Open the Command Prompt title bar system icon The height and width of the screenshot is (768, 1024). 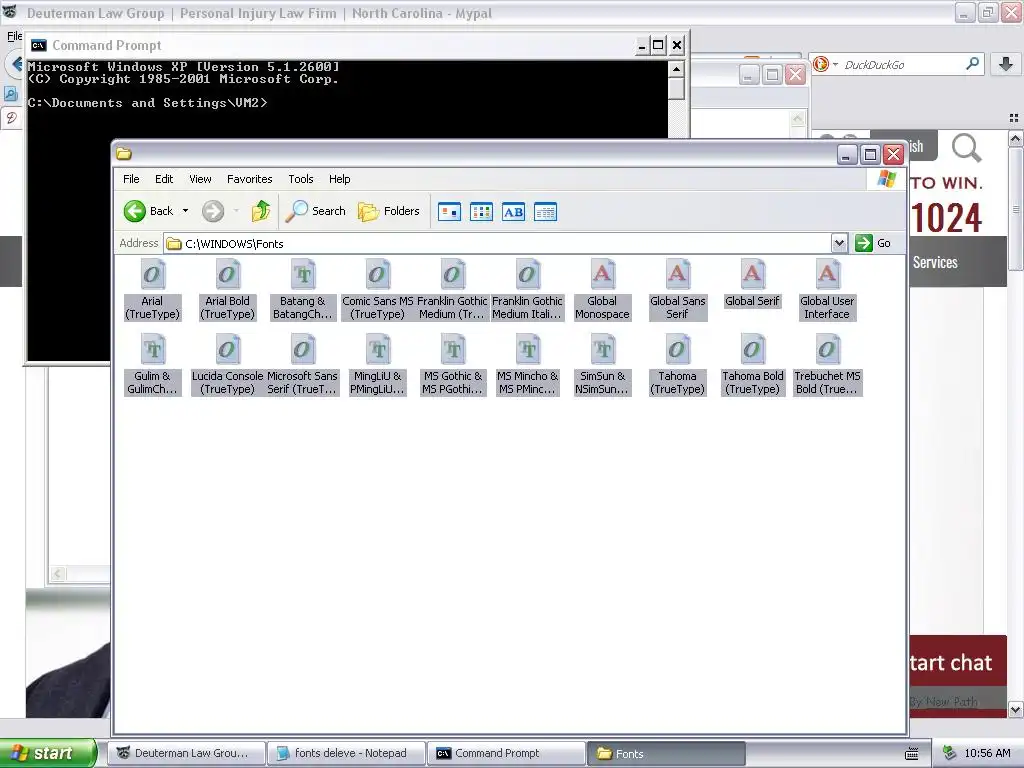point(39,45)
